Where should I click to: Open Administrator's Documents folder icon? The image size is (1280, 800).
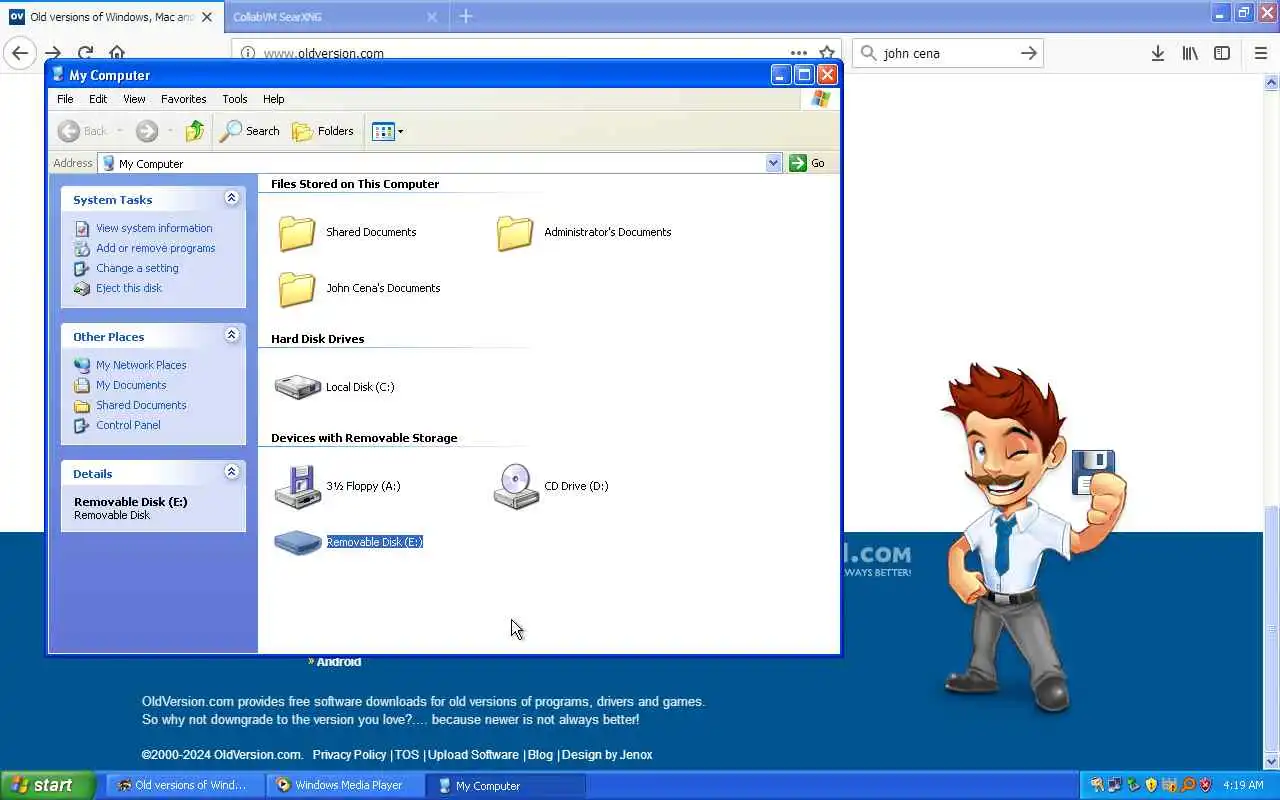(x=515, y=232)
